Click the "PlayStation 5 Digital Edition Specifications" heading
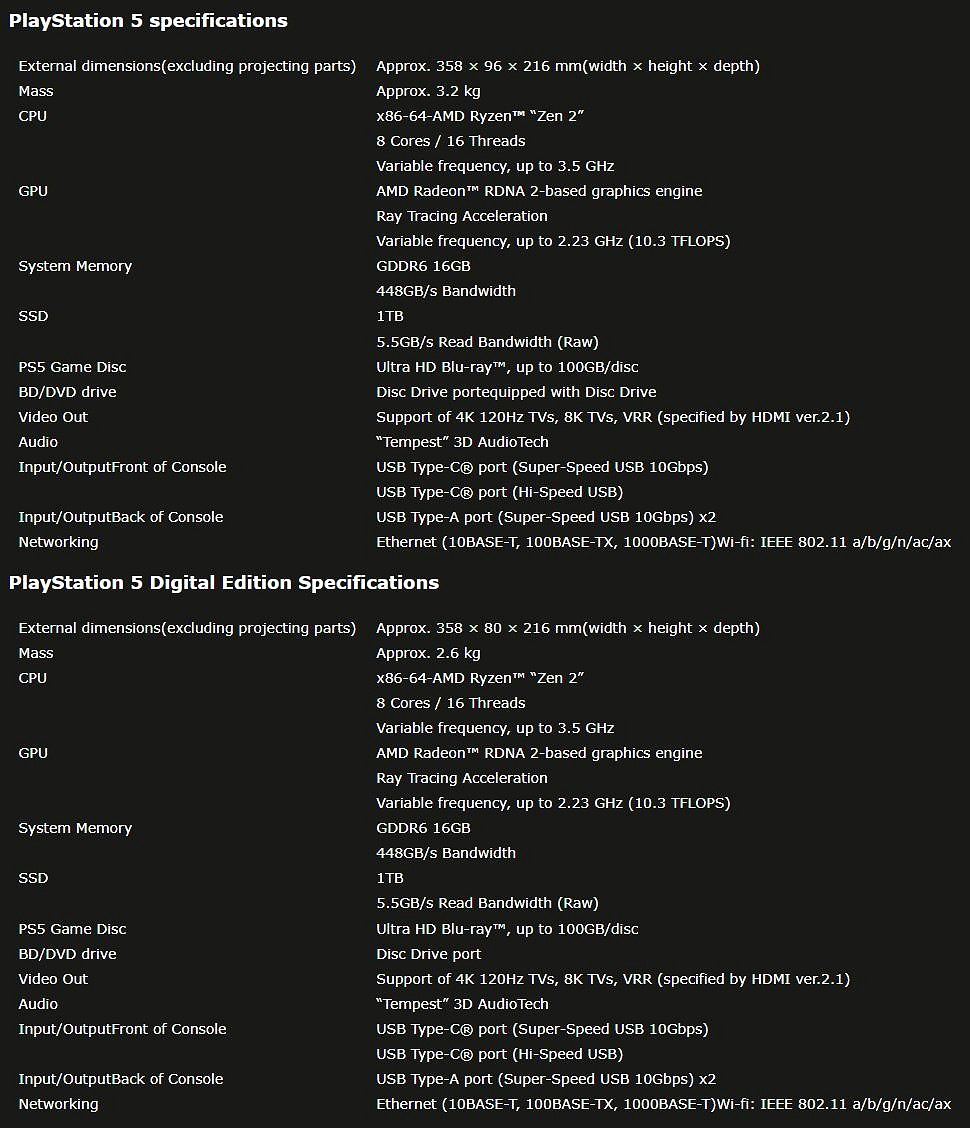This screenshot has width=970, height=1128. [224, 582]
